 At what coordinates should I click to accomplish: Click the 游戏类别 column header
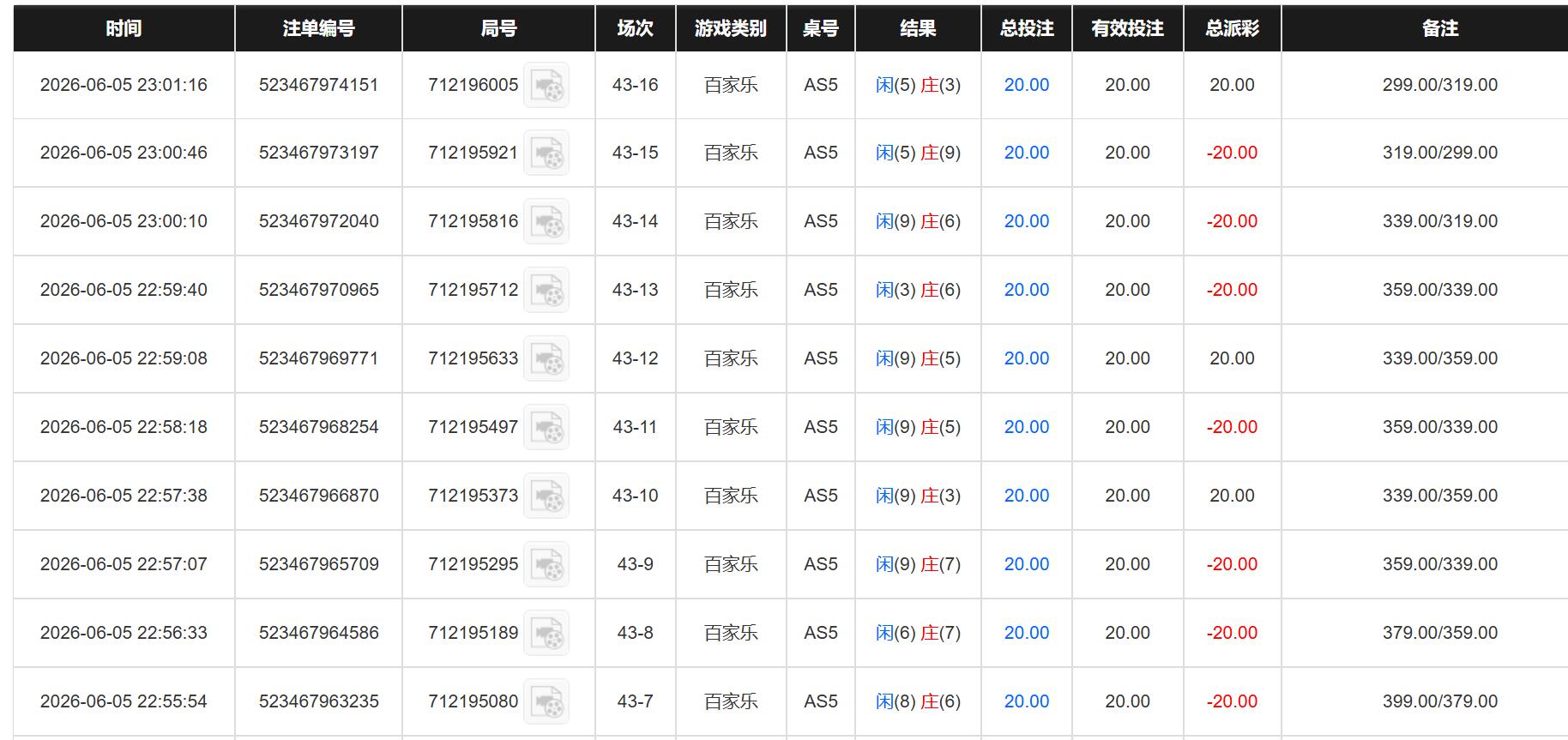(x=731, y=28)
